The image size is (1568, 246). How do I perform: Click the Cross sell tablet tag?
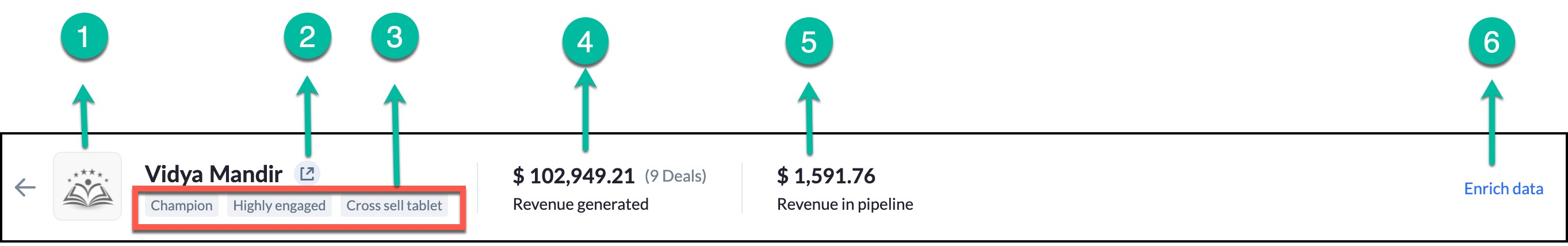[x=394, y=206]
